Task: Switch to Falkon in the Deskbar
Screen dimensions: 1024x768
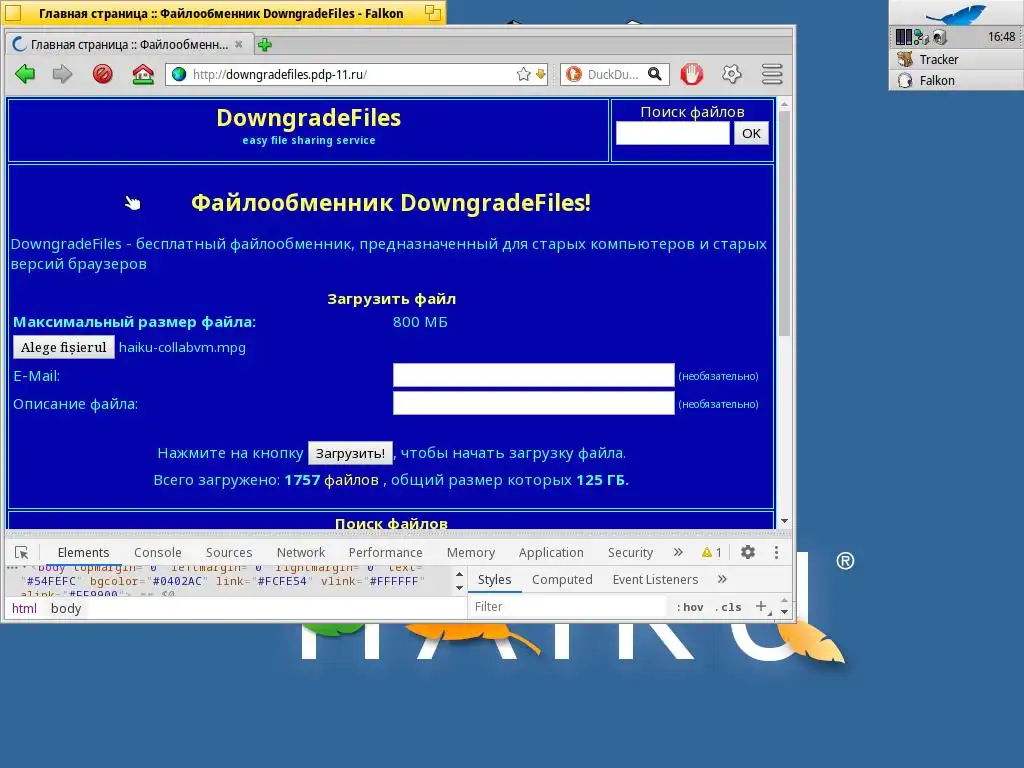Action: click(x=956, y=80)
